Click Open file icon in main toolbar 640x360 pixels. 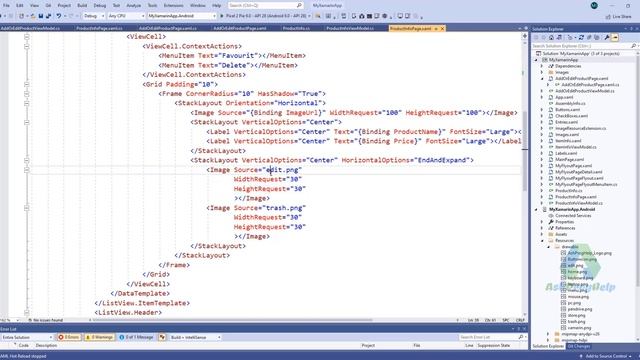pos(33,16)
